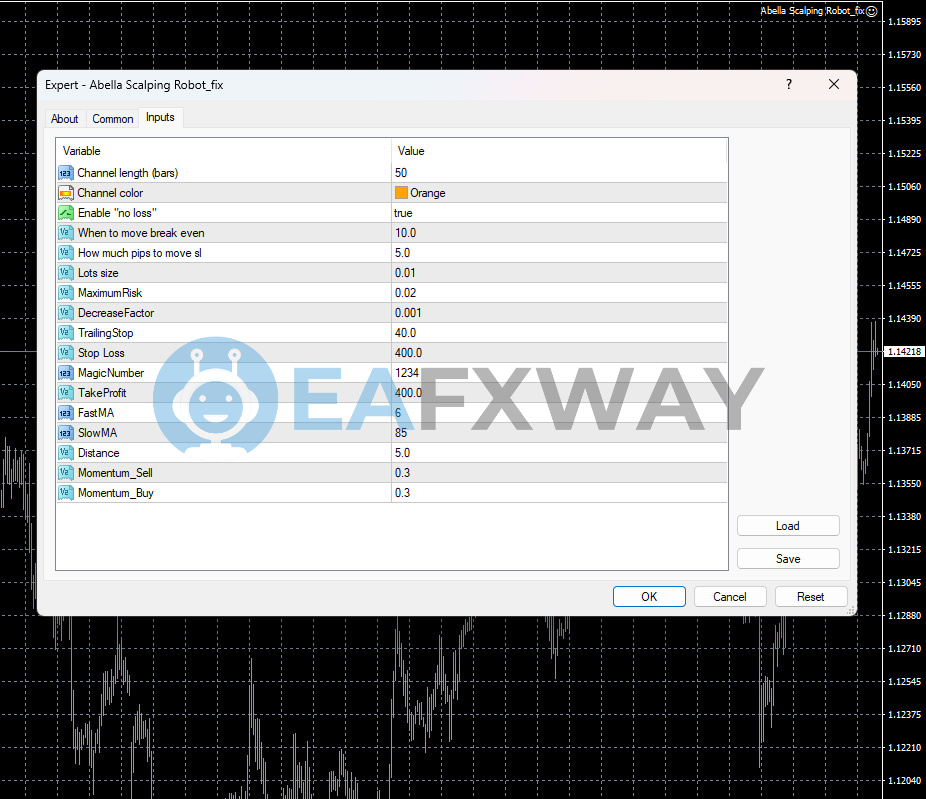The height and width of the screenshot is (799, 926).
Task: Click the TakeProfit variable icon
Action: click(66, 393)
